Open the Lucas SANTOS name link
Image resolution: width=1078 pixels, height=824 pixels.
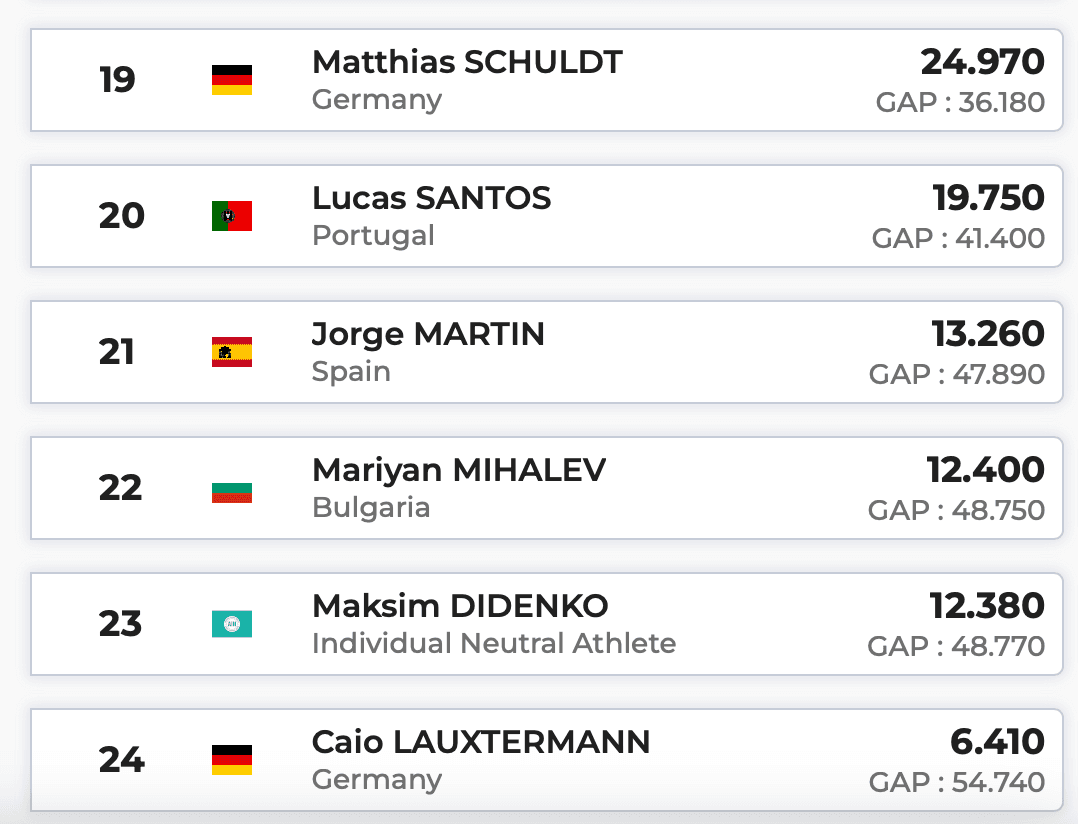(x=431, y=198)
